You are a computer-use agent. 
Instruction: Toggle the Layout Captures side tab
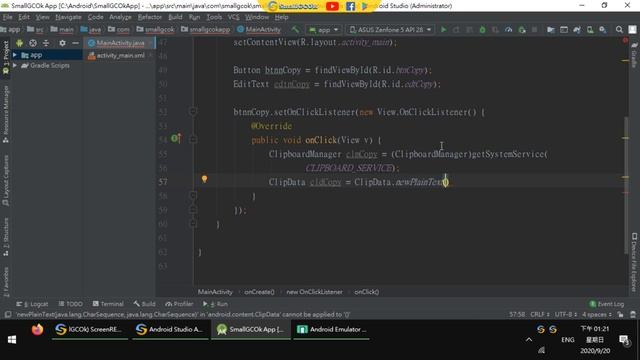pos(6,180)
